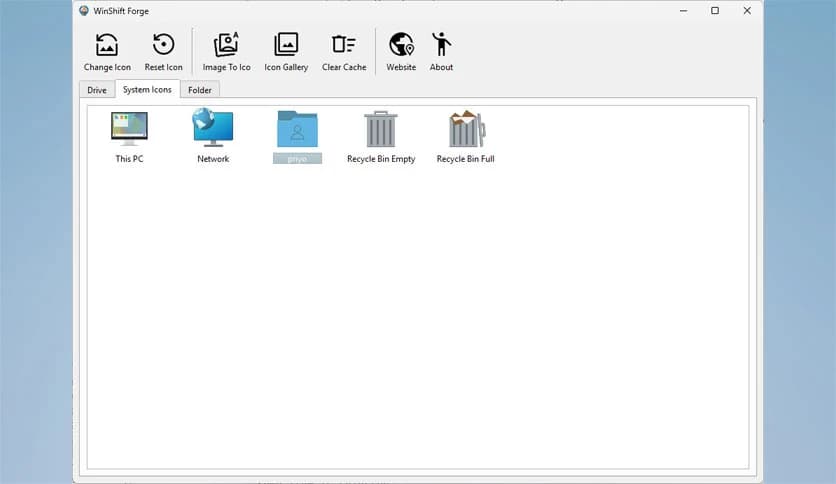Maximize the WinShift Forge window
836x484 pixels.
[715, 11]
